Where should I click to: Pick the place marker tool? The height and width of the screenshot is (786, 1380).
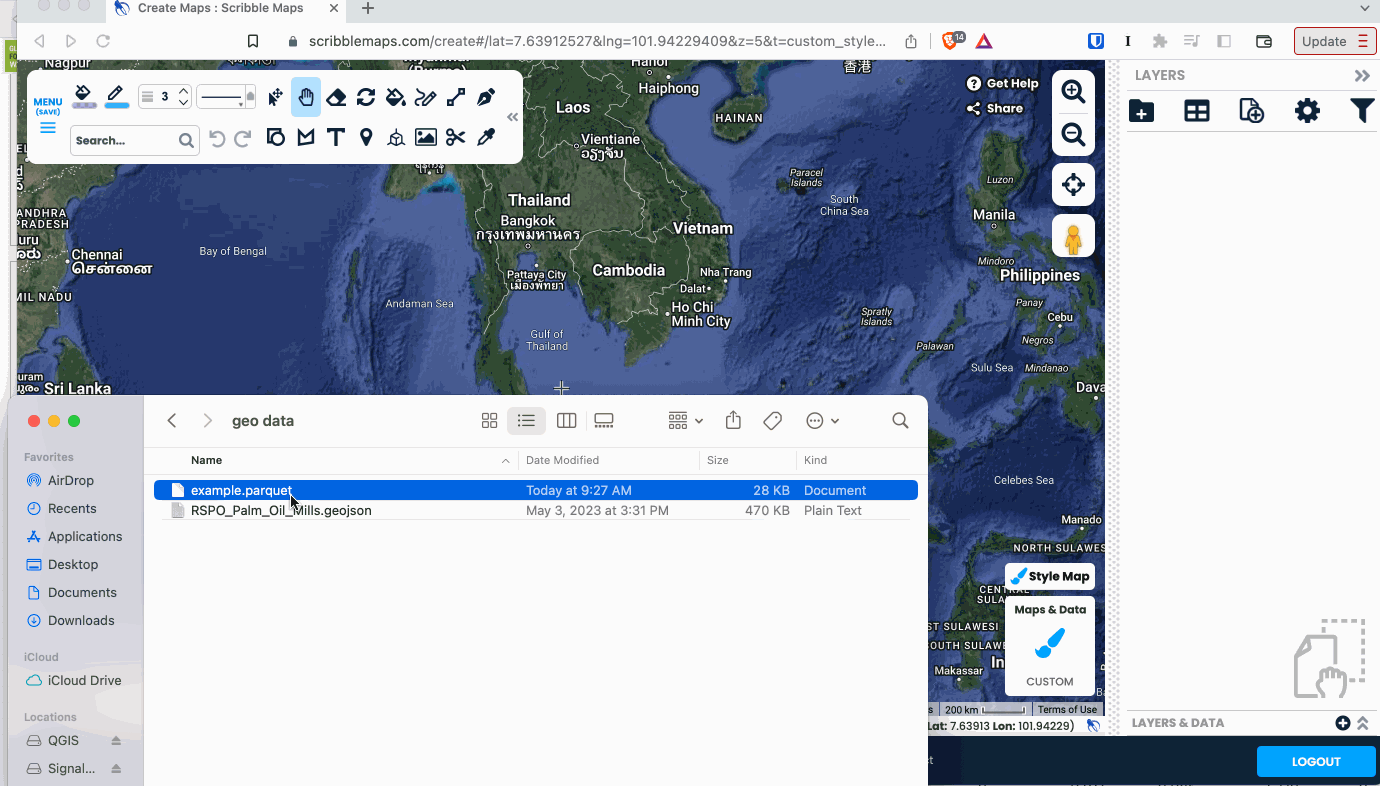[x=366, y=137]
